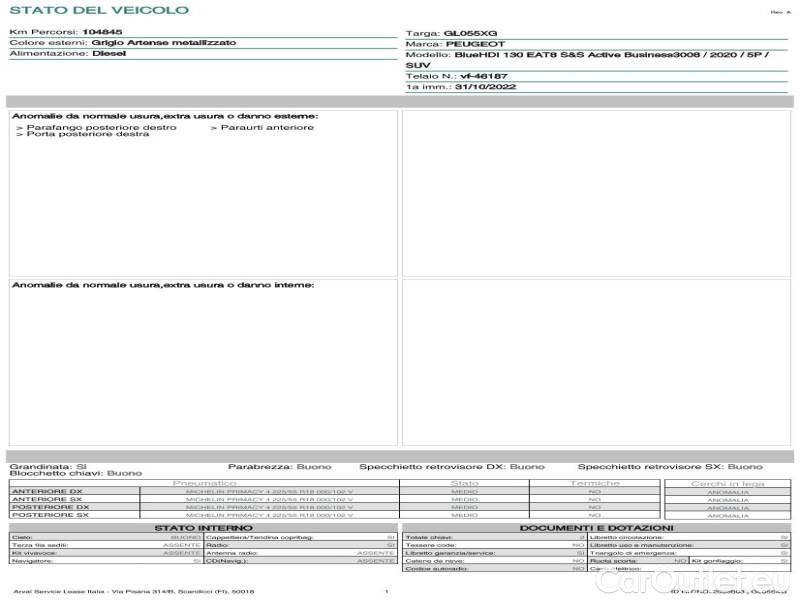
Task: Select the Alimentazione Diesel entry
Action: [x=108, y=54]
